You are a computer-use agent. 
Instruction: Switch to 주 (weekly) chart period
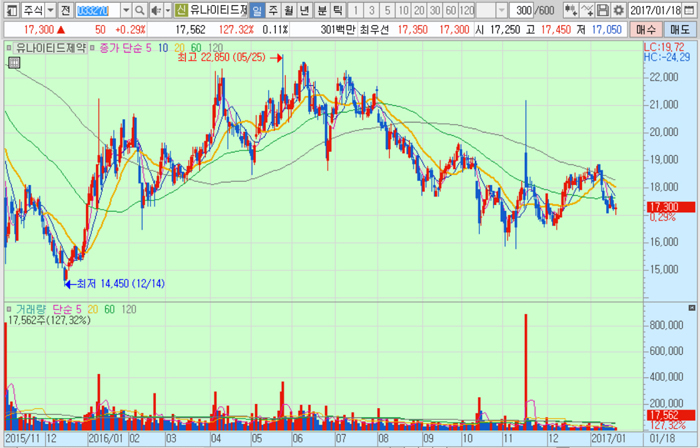click(273, 10)
